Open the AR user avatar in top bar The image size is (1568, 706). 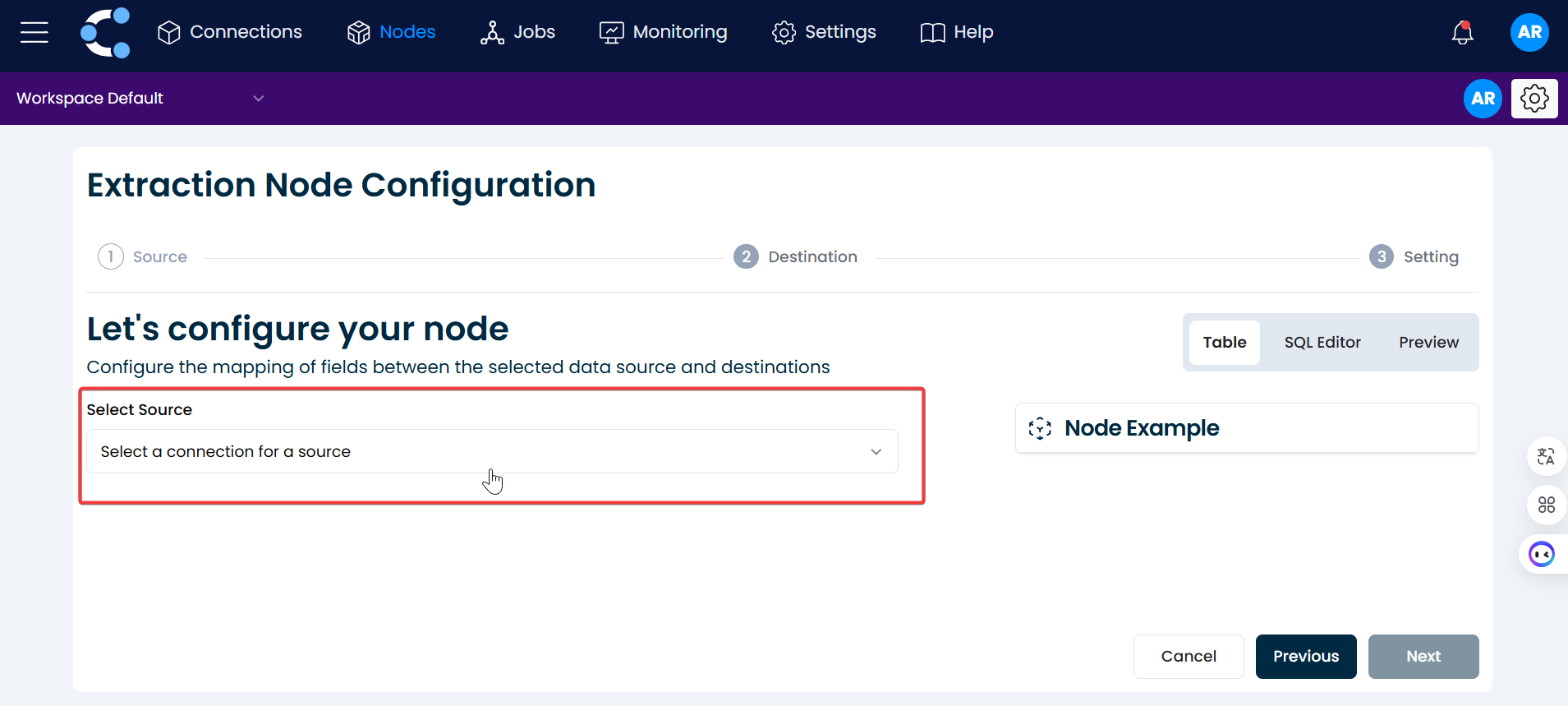1529,33
